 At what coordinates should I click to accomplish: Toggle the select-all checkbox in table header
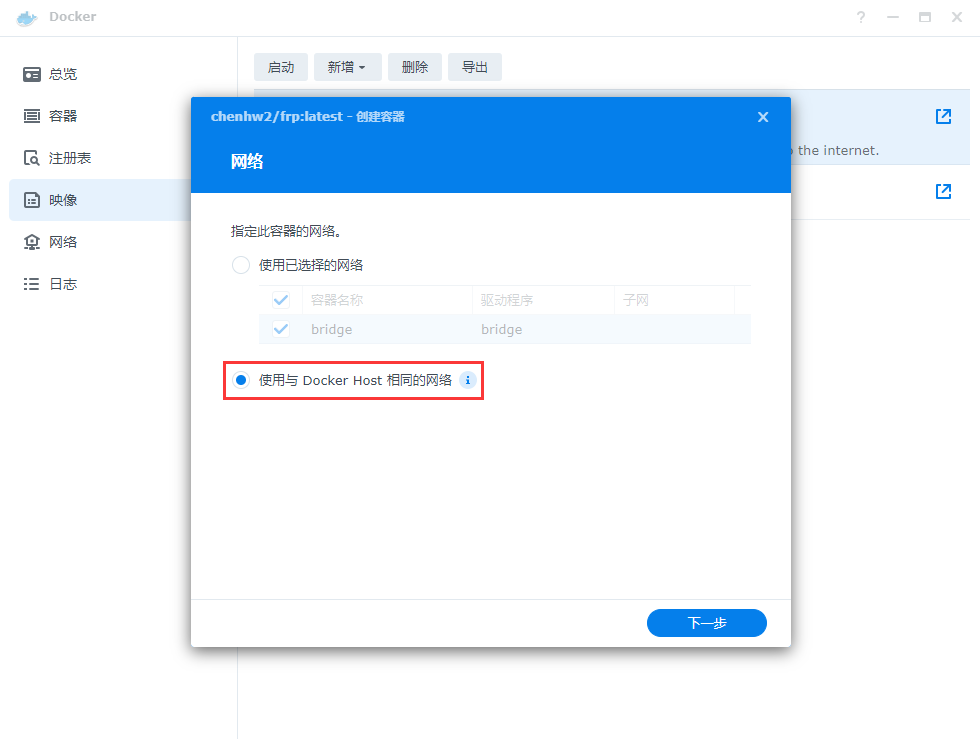(281, 300)
